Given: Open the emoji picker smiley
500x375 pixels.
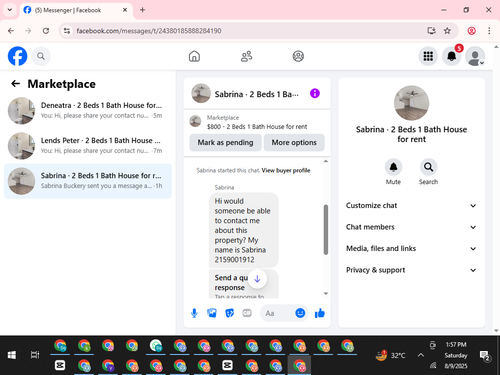Looking at the screenshot, I should pos(300,313).
